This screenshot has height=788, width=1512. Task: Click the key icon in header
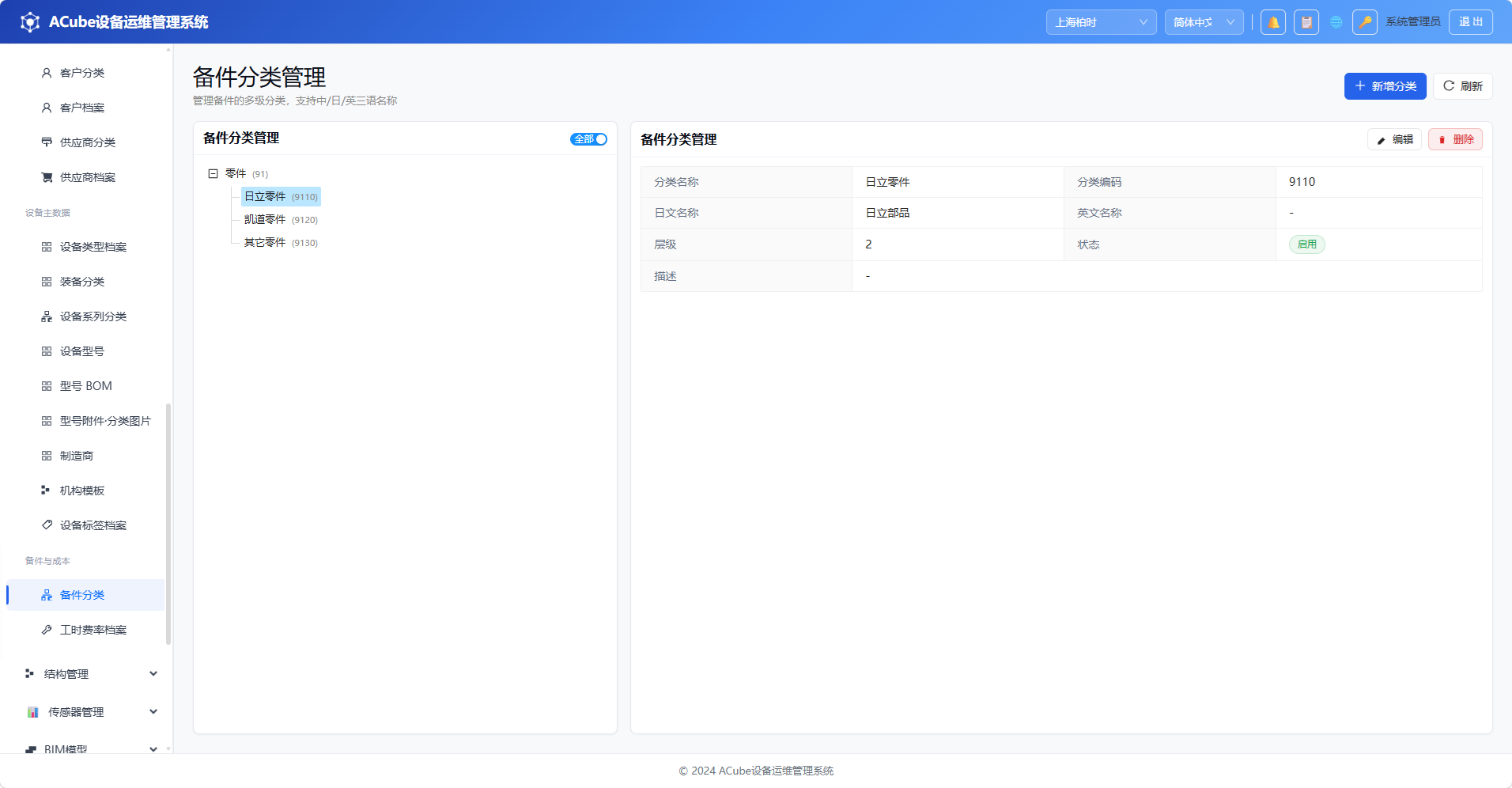[1365, 22]
